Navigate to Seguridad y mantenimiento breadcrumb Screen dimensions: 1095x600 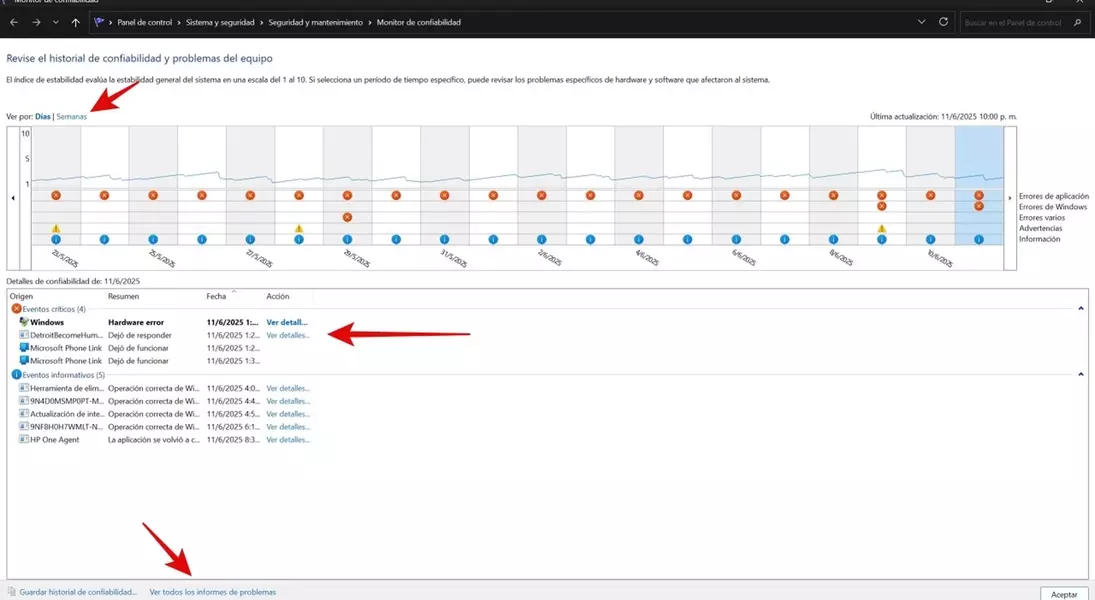pos(314,22)
